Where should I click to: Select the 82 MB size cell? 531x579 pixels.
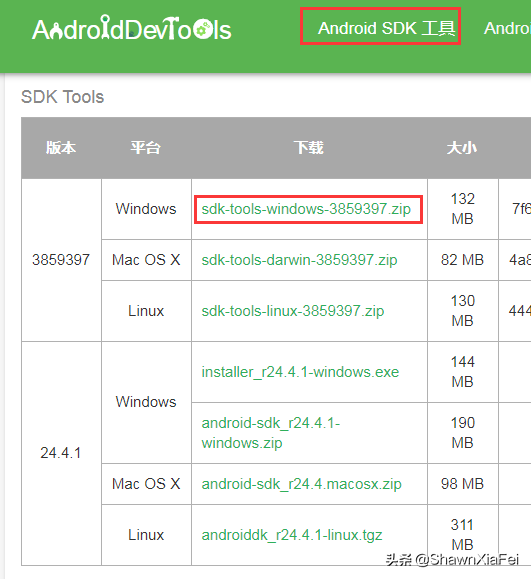point(463,260)
